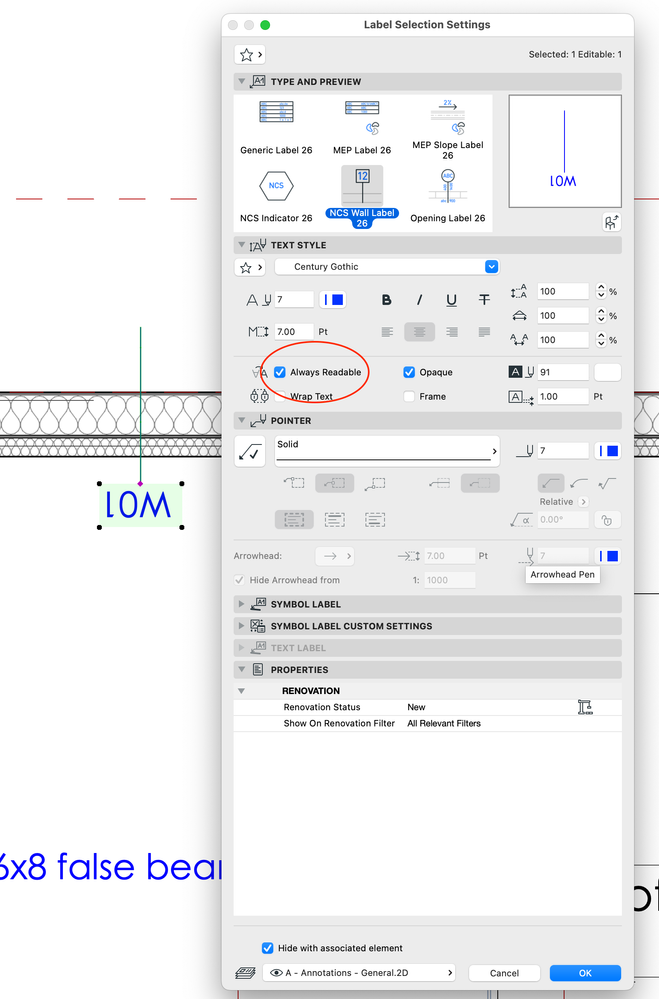Pick the NCS Indicator 26 label type
Viewport: 659px width, 999px height.
(x=276, y=196)
